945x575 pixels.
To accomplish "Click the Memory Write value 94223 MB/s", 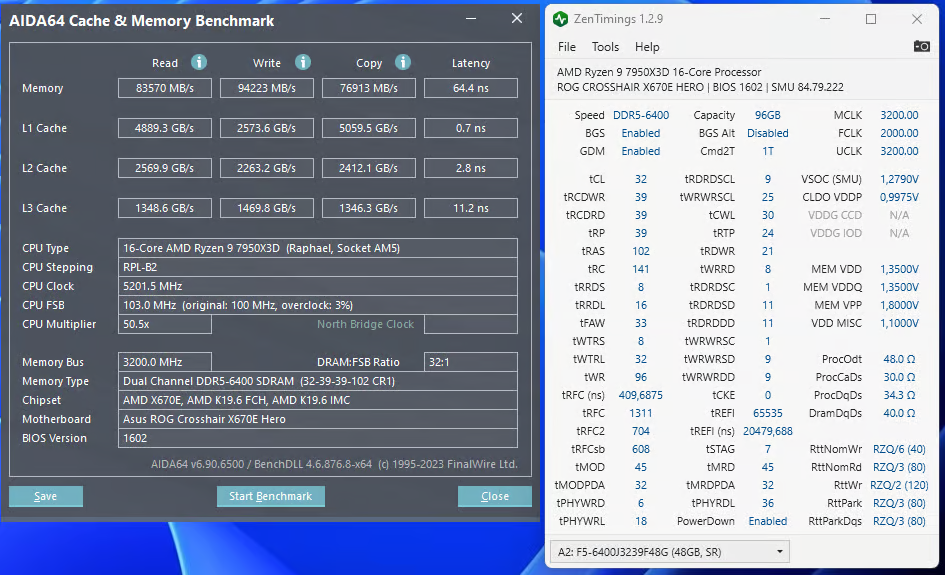I will tap(266, 88).
